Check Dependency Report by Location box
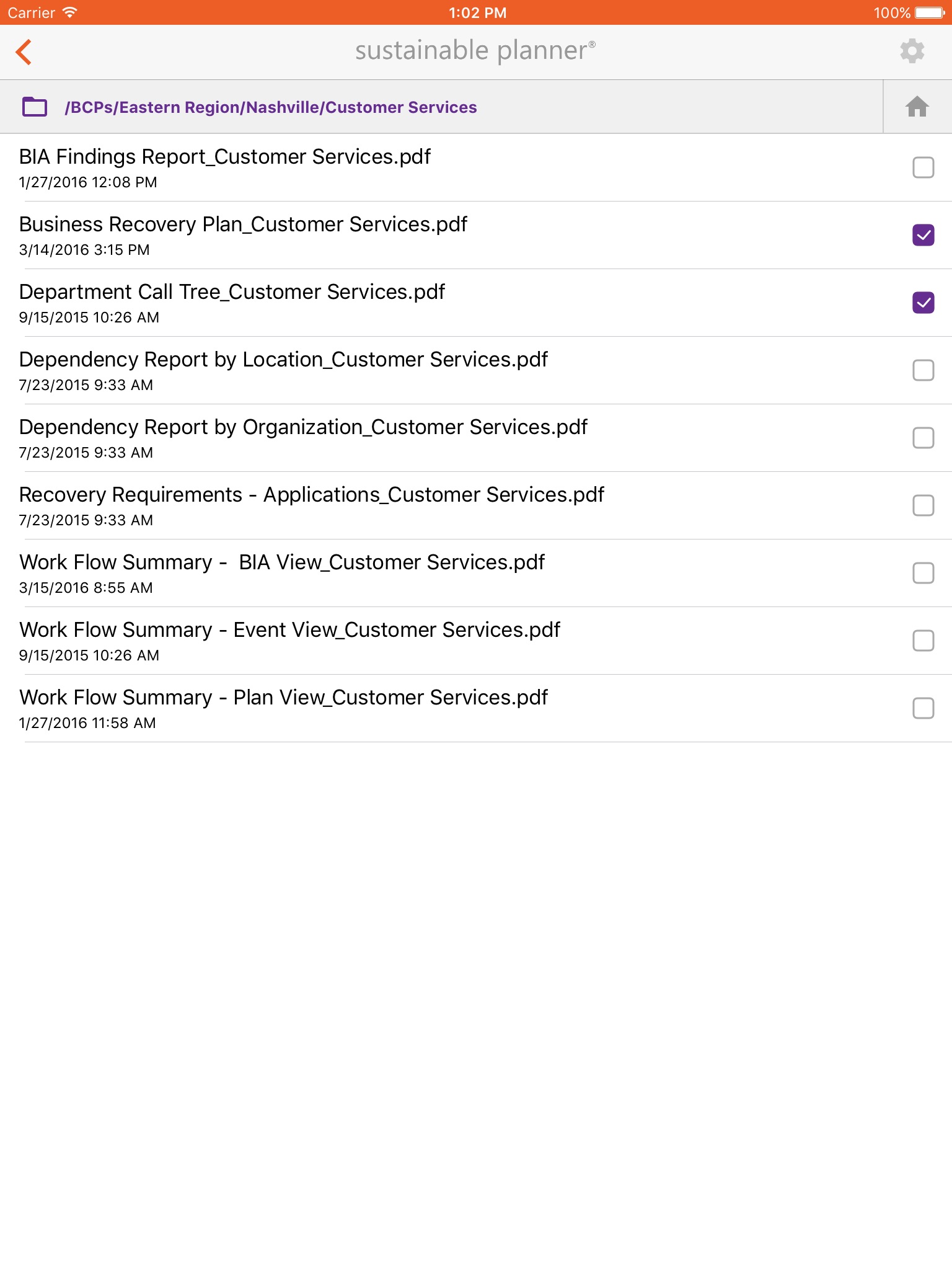Image resolution: width=952 pixels, height=1270 pixels. tap(923, 370)
